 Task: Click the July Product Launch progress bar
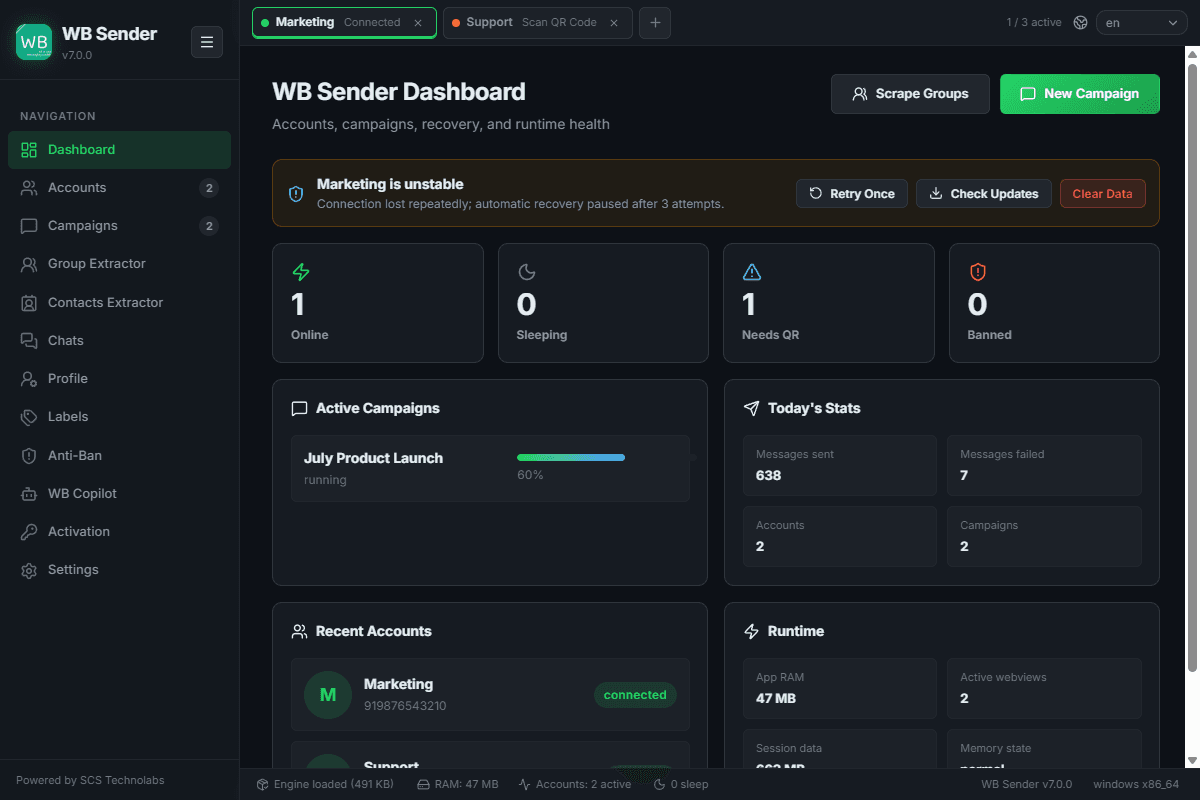571,458
